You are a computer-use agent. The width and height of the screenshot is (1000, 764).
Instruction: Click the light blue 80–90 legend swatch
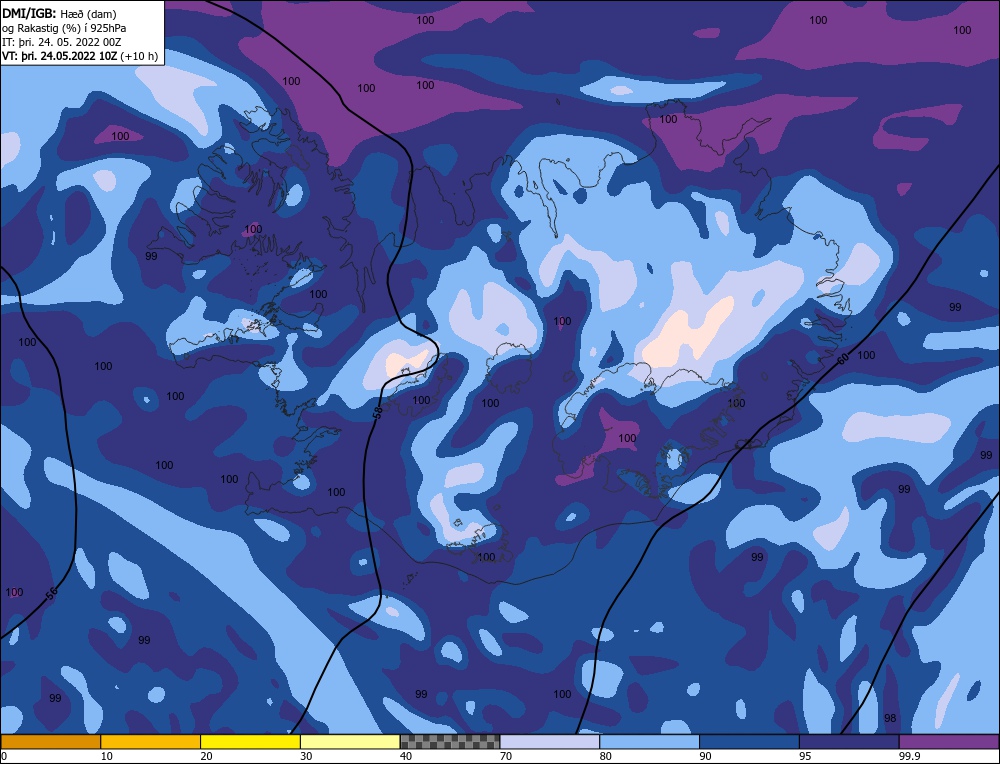tap(649, 742)
